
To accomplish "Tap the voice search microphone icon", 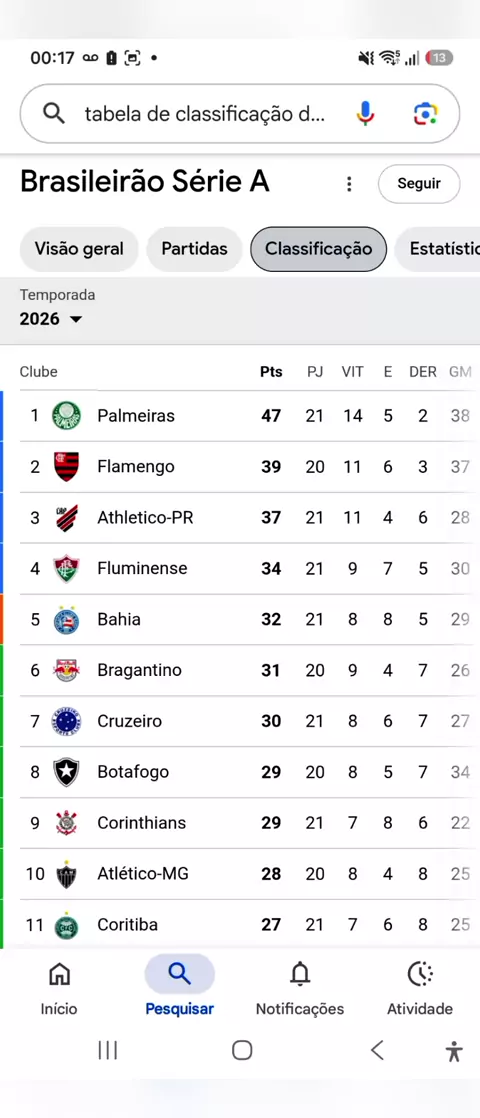I will (x=364, y=113).
